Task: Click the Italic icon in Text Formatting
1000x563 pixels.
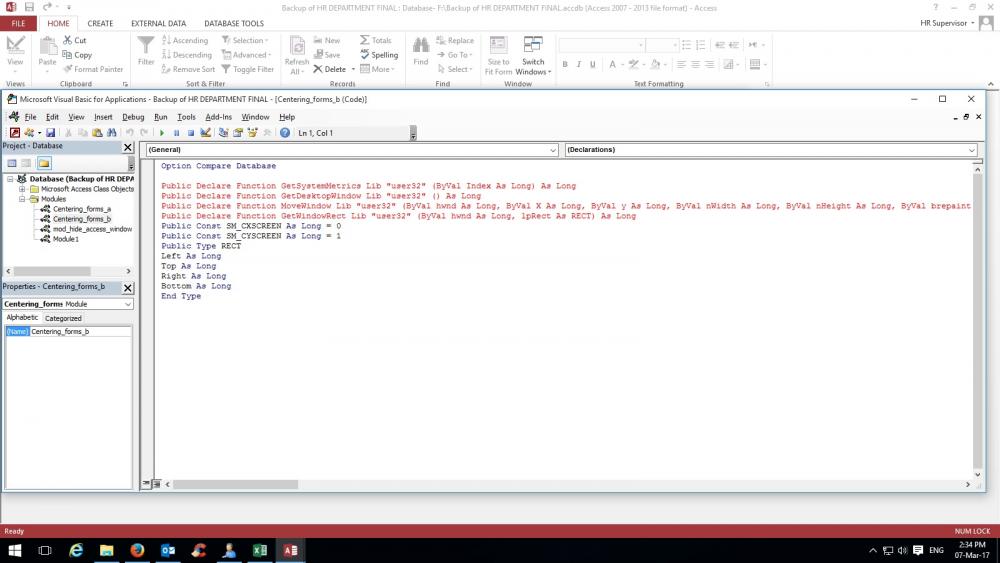Action: point(579,64)
